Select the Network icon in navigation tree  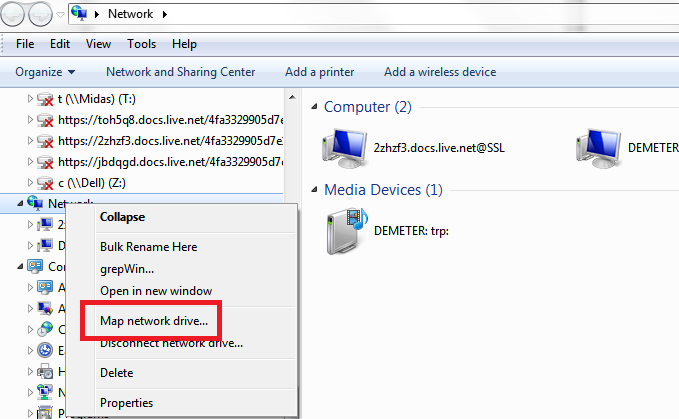point(36,204)
